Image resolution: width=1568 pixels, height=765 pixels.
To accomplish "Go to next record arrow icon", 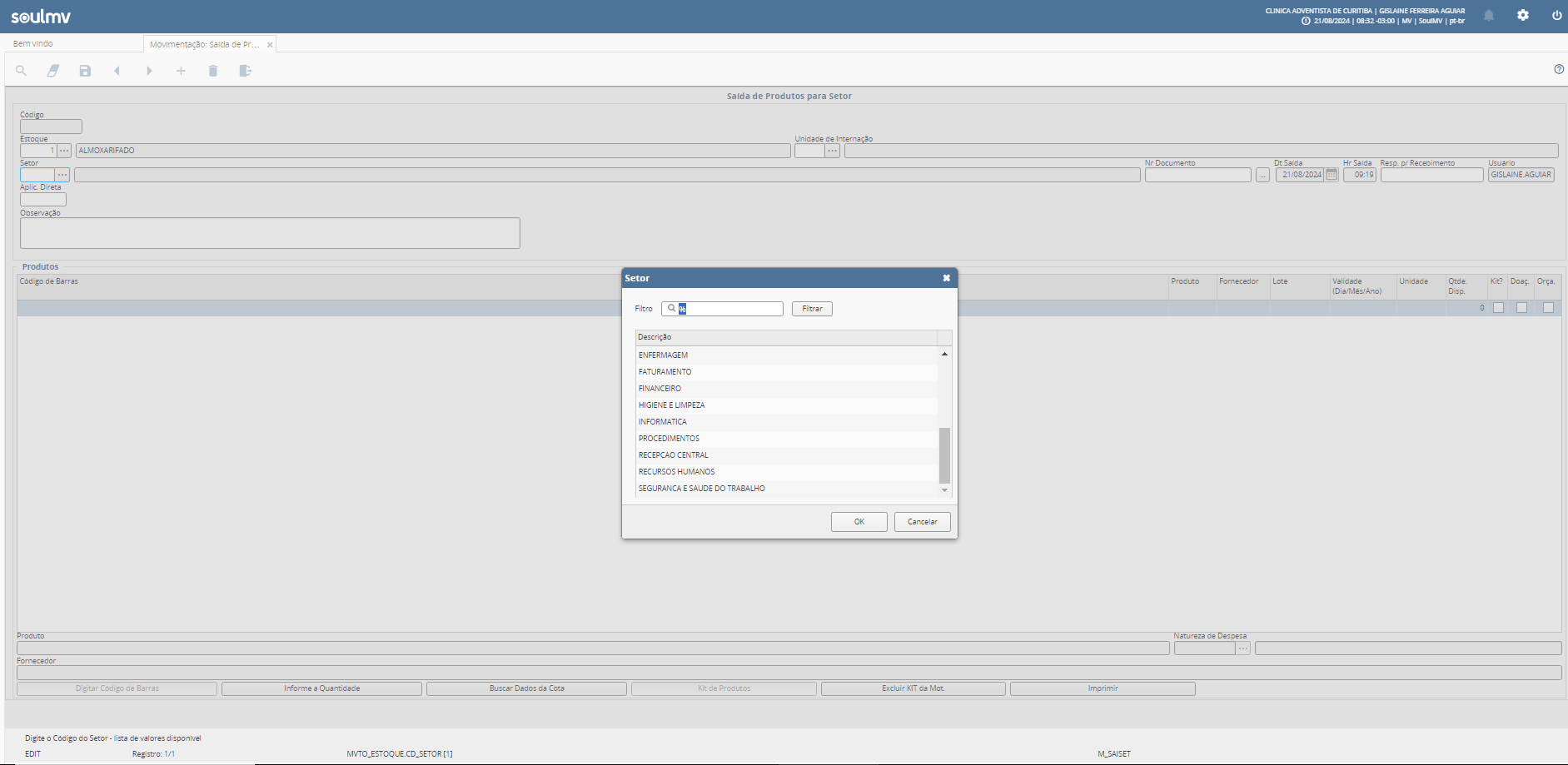I will click(149, 71).
